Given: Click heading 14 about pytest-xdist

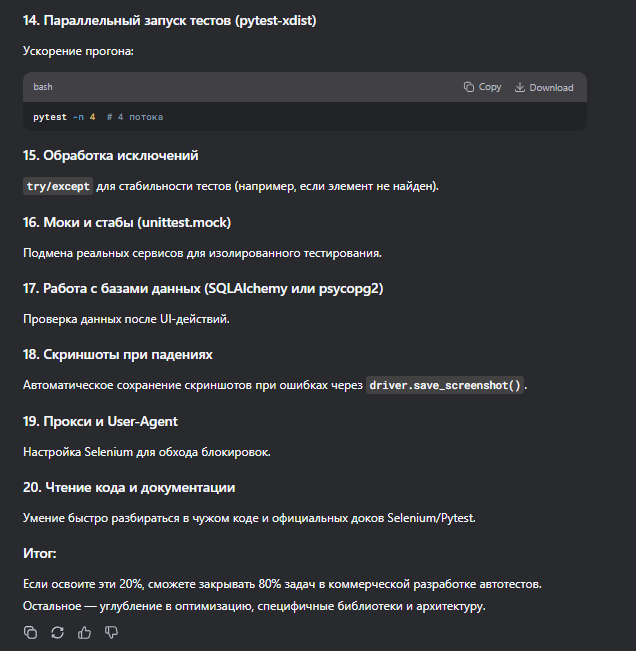Looking at the screenshot, I should [170, 20].
